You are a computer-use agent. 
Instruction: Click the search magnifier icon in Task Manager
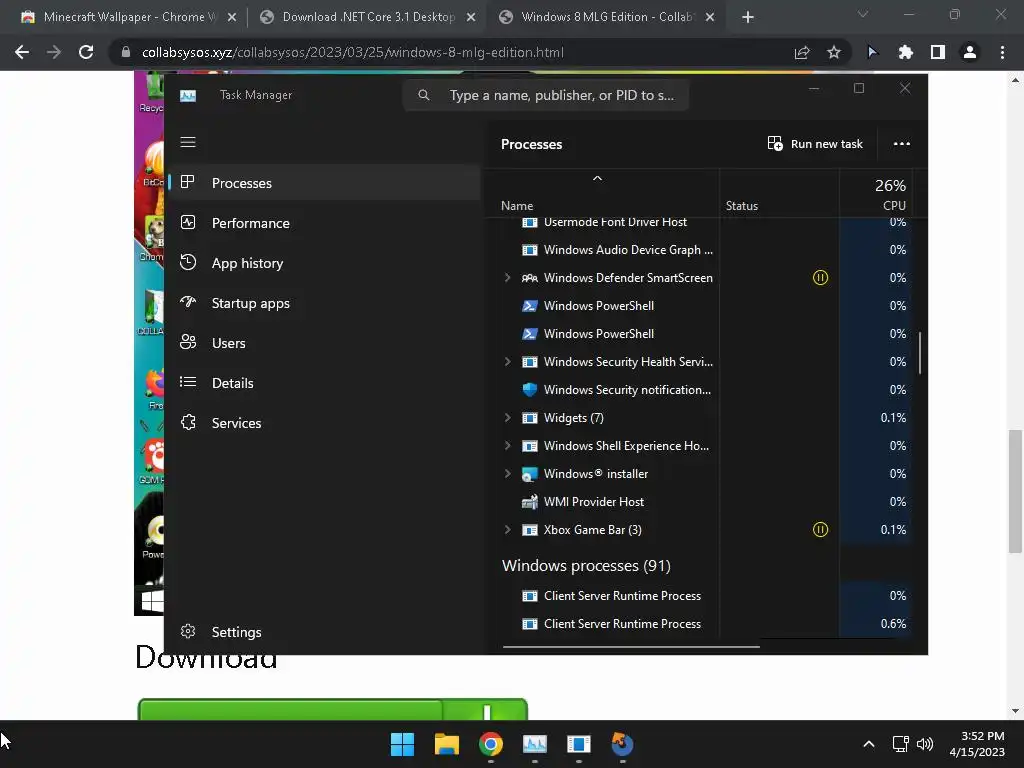424,95
